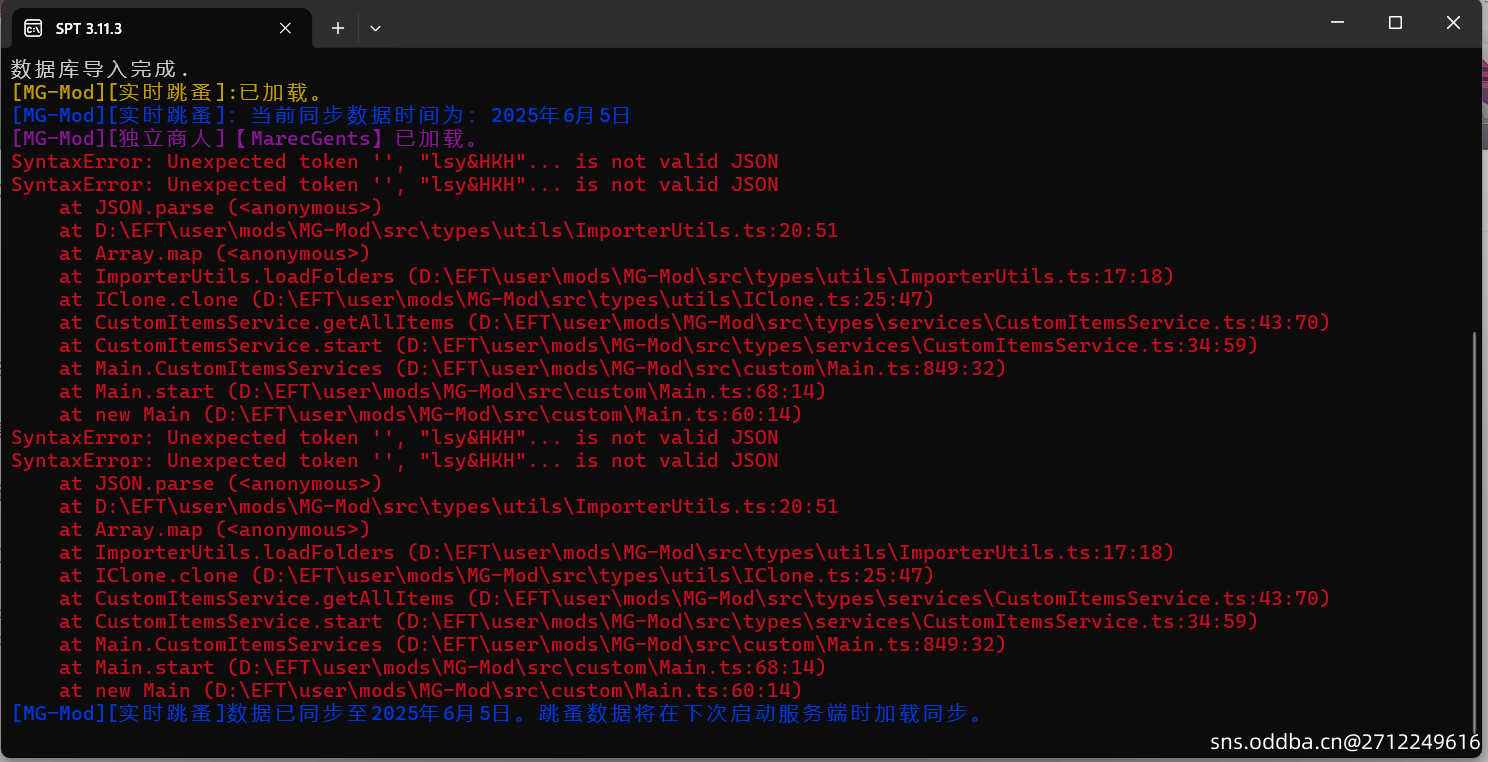The image size is (1488, 762).
Task: Click the yellow line "[MG-Mod][实时跳蚤]:已加载。"
Action: [x=167, y=93]
